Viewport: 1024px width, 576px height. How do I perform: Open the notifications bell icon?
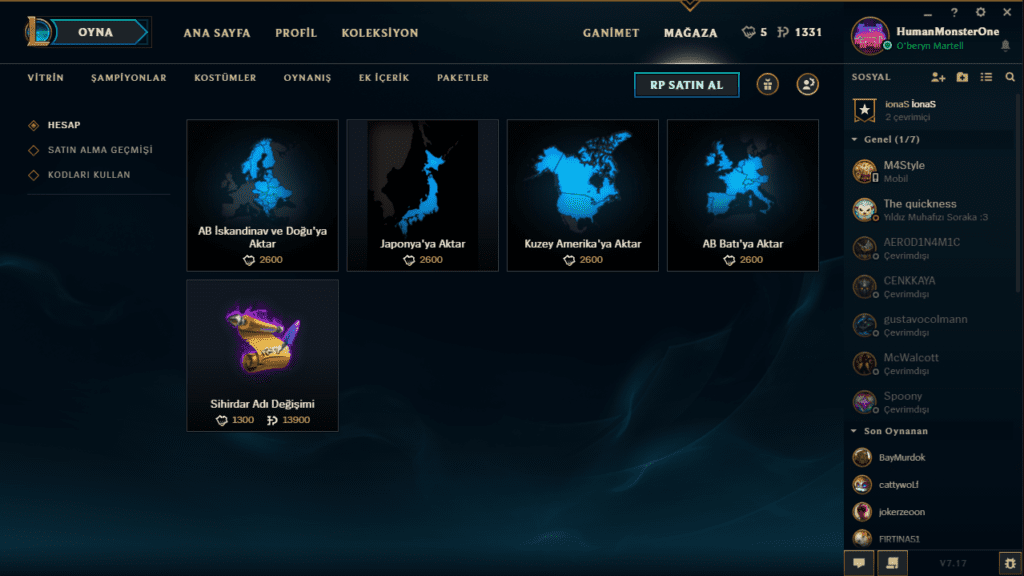pyautogui.click(x=1005, y=46)
